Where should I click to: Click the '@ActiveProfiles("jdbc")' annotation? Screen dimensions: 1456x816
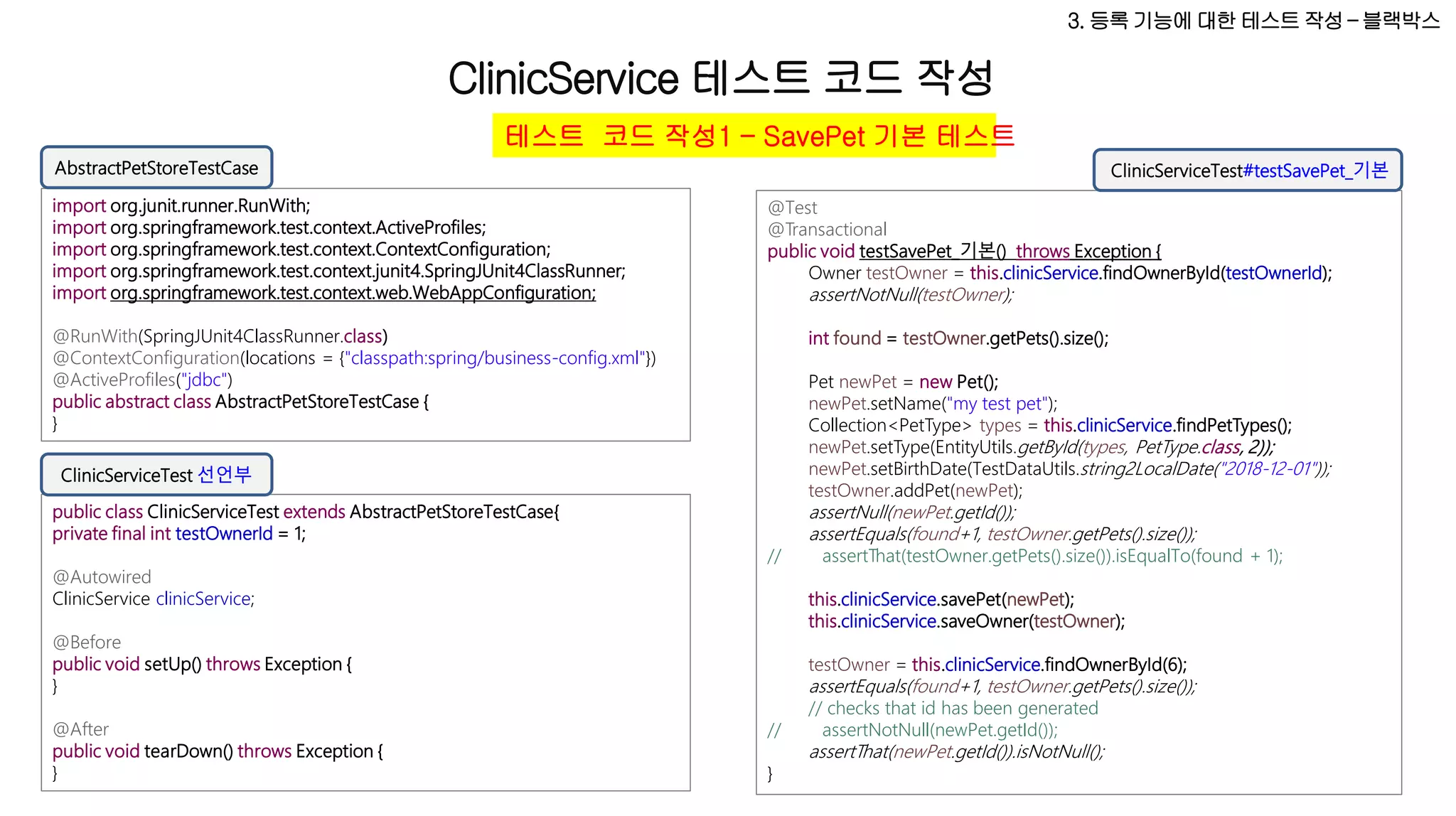pyautogui.click(x=142, y=380)
